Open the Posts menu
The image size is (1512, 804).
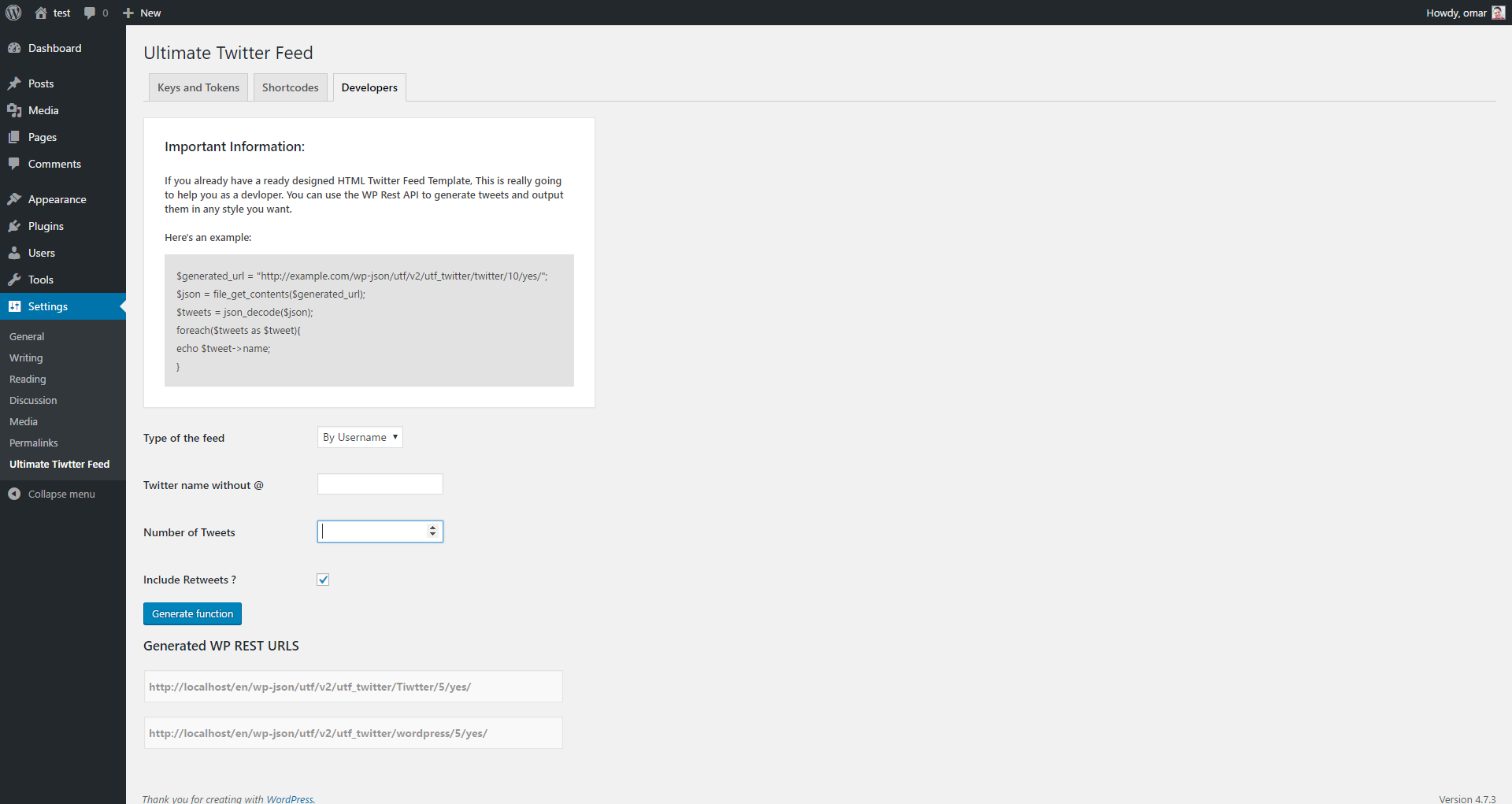(63, 83)
